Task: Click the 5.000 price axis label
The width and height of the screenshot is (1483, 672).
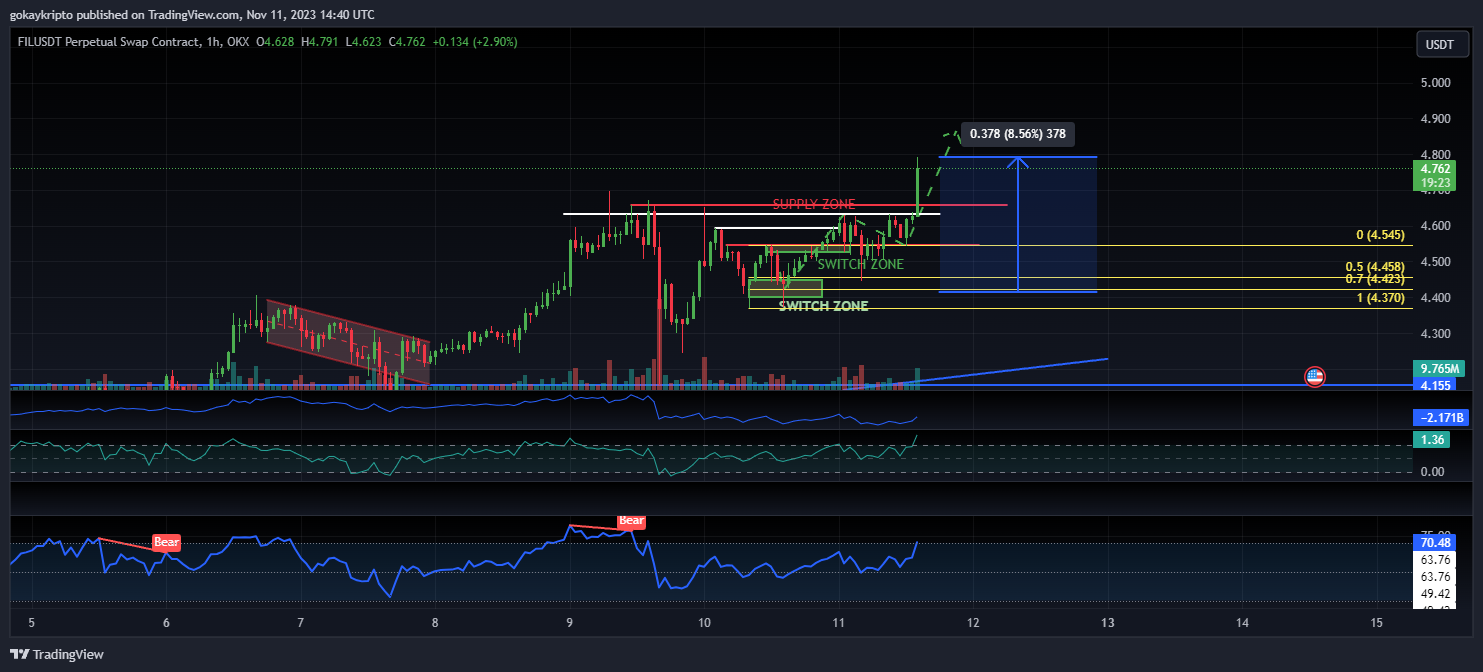Action: (x=1435, y=83)
